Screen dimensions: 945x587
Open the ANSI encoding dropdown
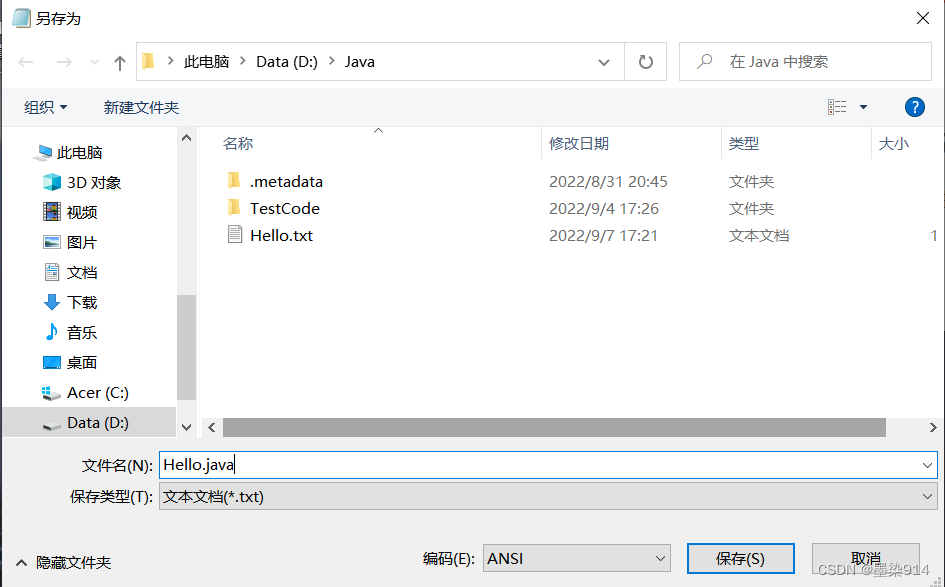576,558
